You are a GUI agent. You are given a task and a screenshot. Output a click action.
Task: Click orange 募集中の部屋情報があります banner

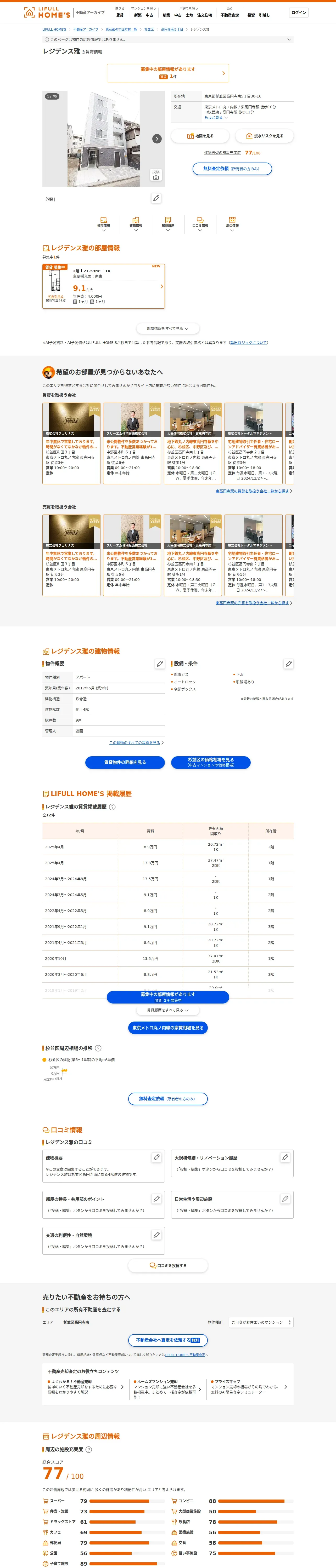168,73
